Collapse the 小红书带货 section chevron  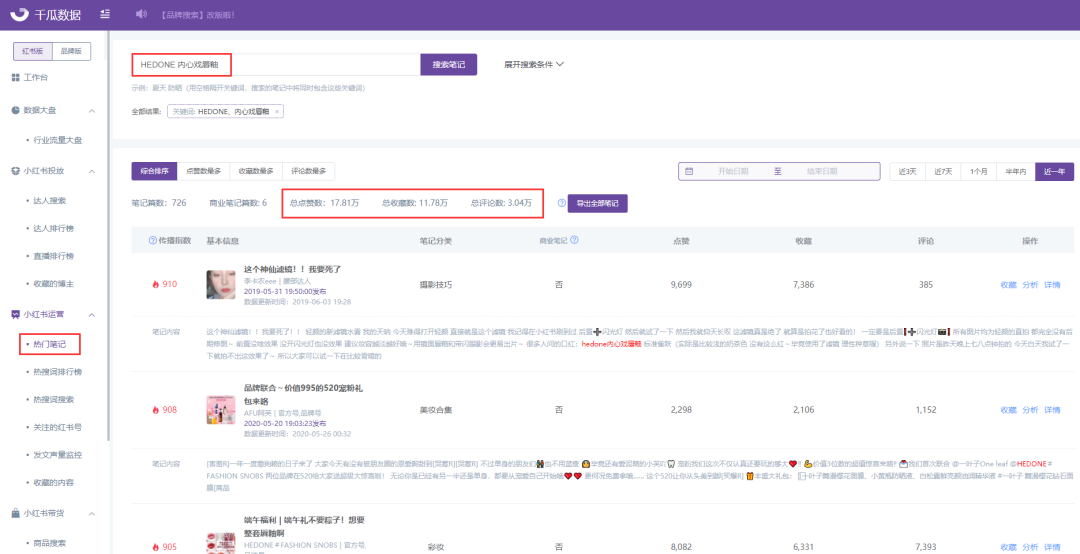click(x=92, y=514)
